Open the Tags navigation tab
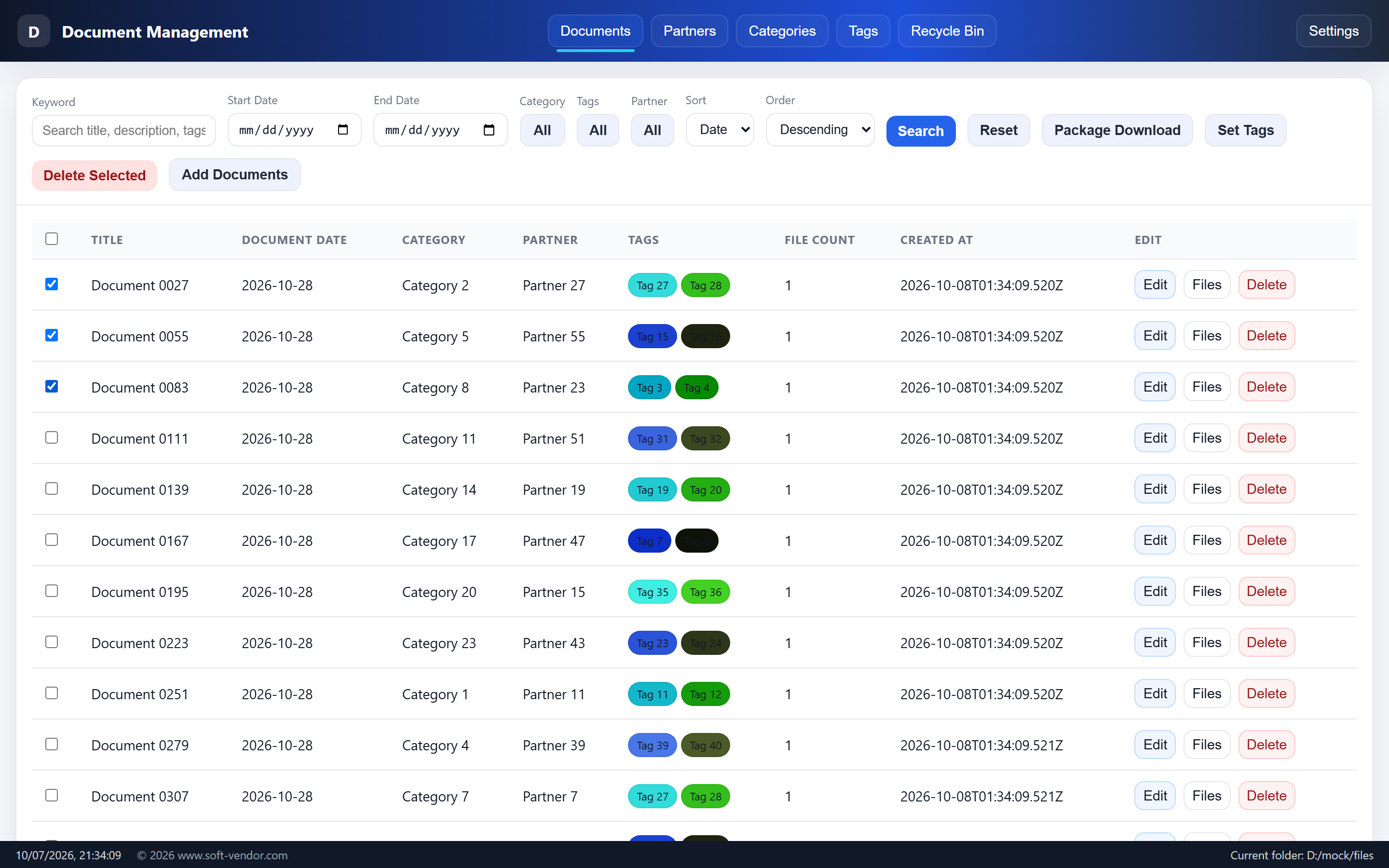The height and width of the screenshot is (868, 1389). click(x=863, y=31)
